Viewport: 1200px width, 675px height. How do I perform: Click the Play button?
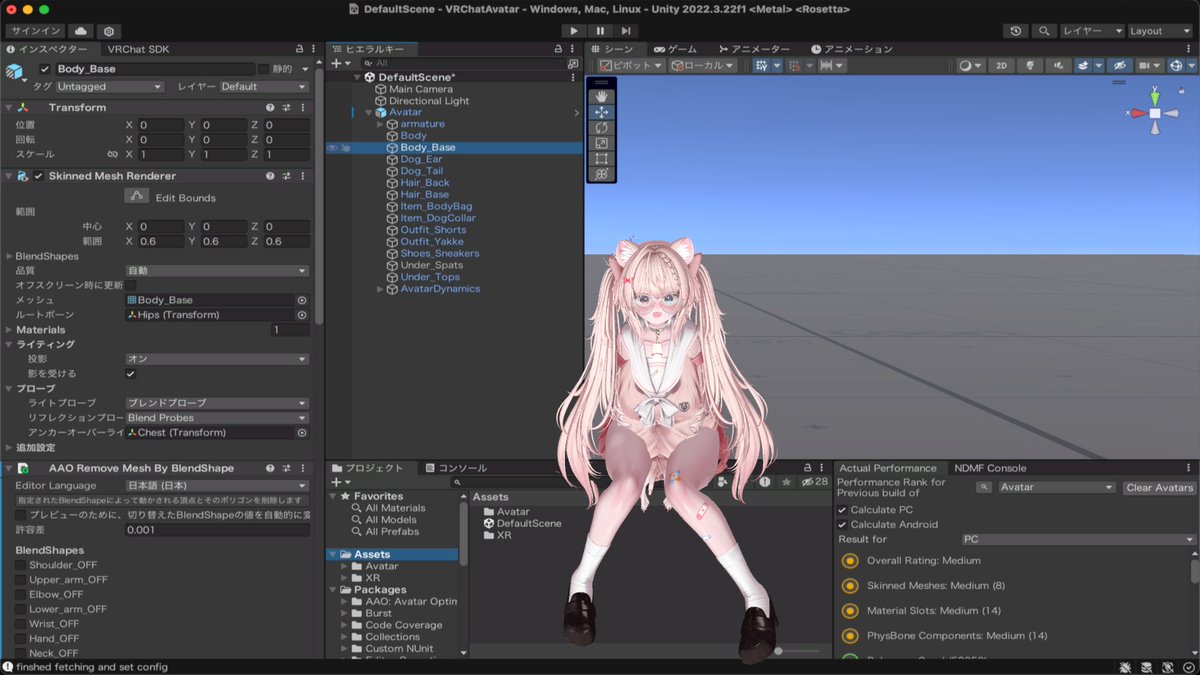coord(573,31)
